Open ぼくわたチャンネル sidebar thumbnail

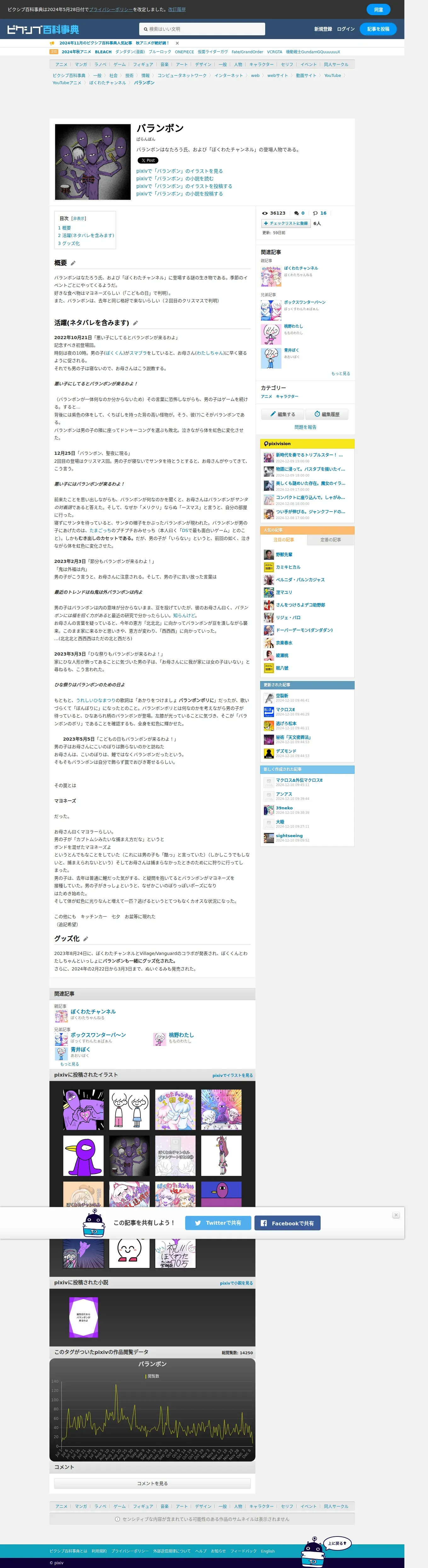(x=271, y=276)
